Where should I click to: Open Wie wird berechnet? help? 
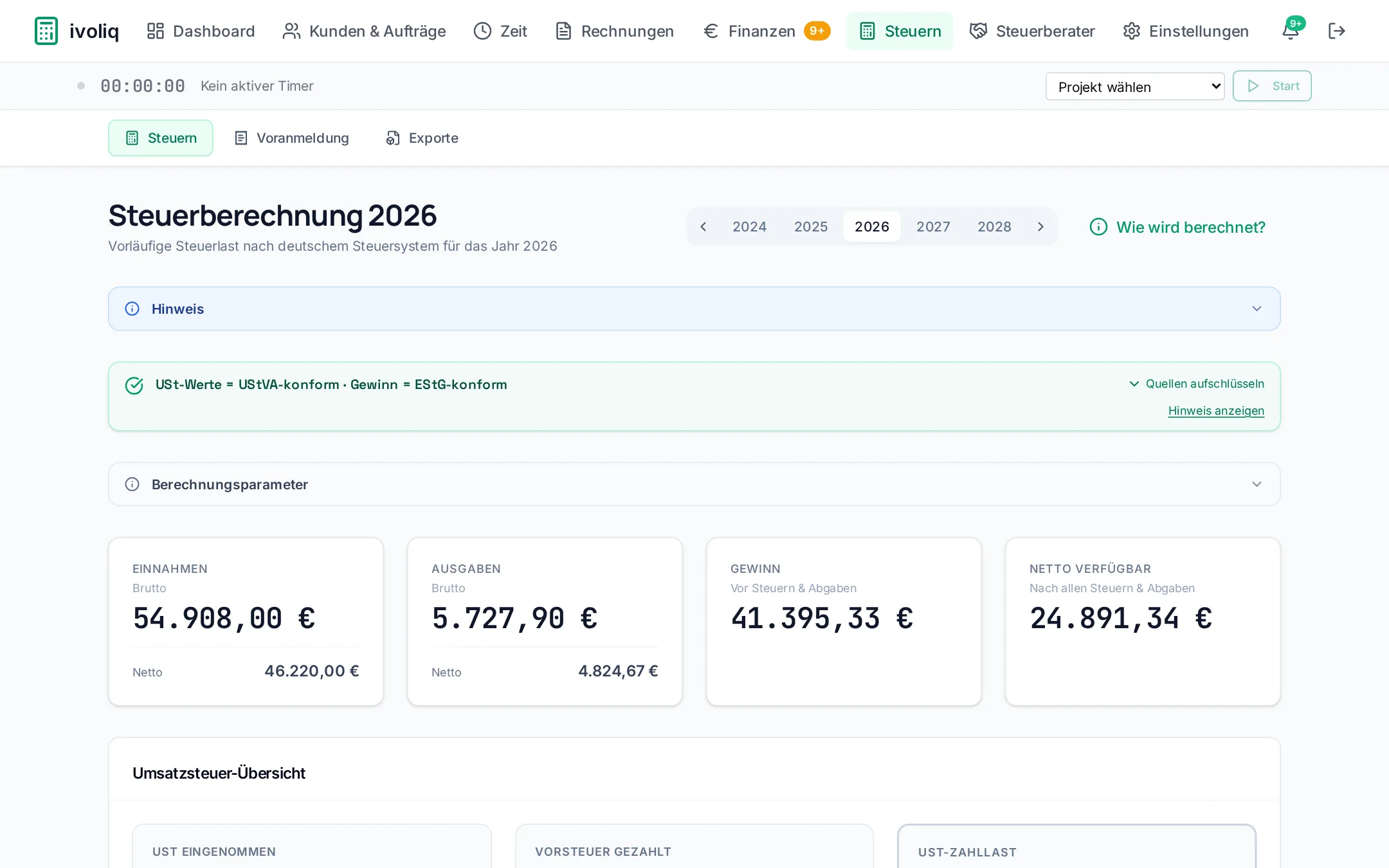coord(1177,227)
